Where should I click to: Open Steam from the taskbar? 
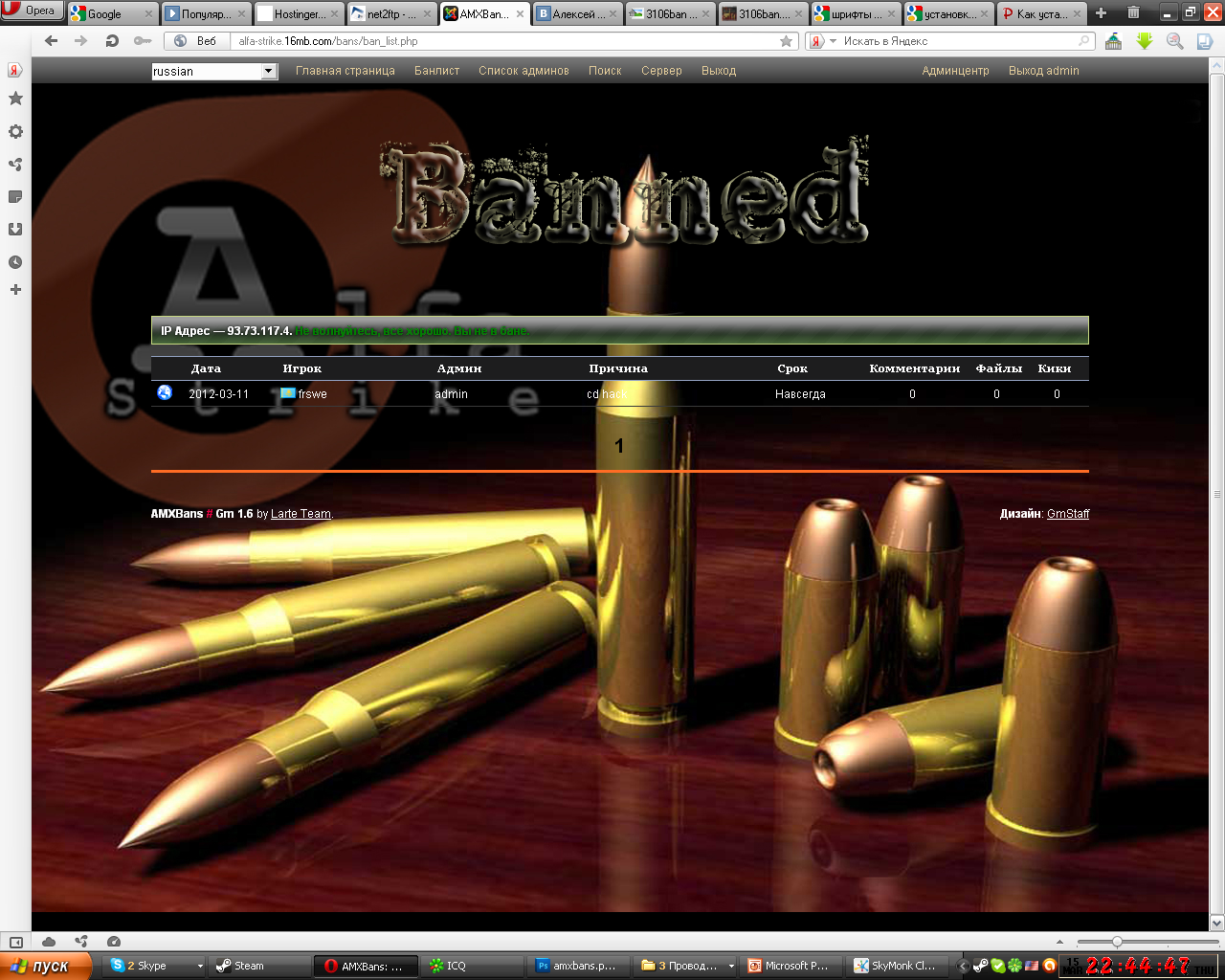(x=258, y=966)
